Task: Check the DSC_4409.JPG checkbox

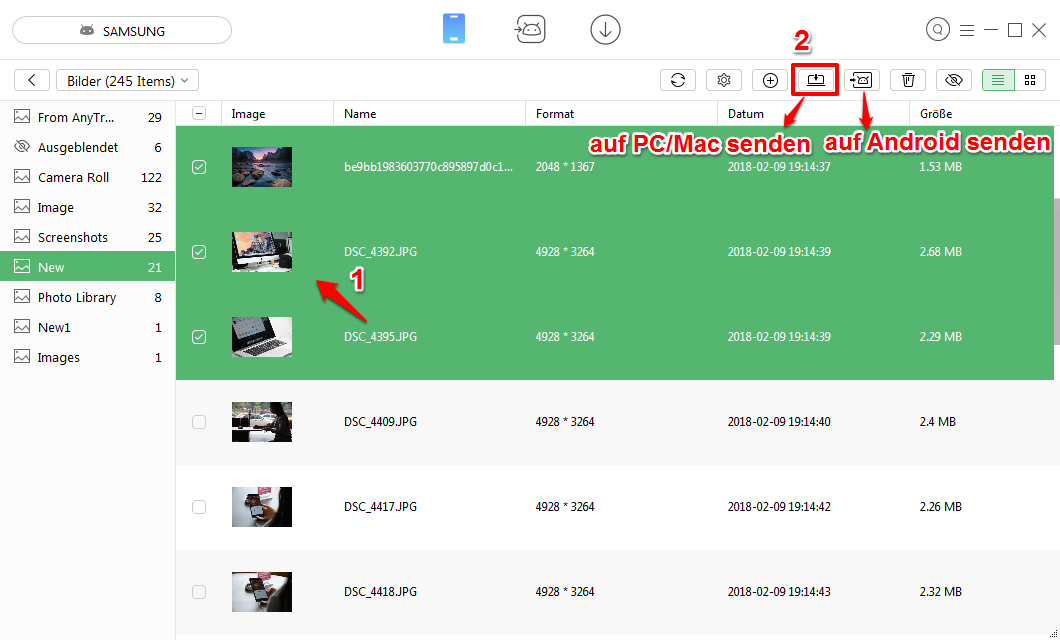Action: tap(199, 422)
